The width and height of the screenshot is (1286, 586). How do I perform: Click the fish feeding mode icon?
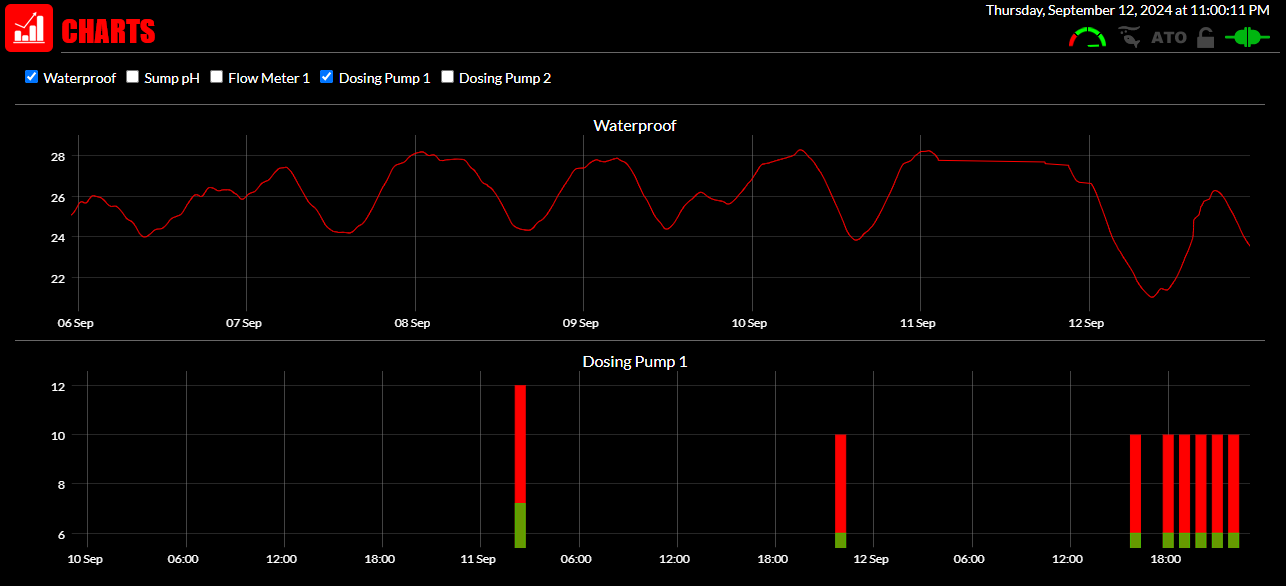[x=1129, y=38]
